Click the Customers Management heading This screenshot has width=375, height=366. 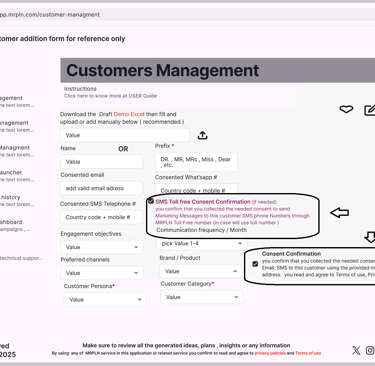[163, 70]
